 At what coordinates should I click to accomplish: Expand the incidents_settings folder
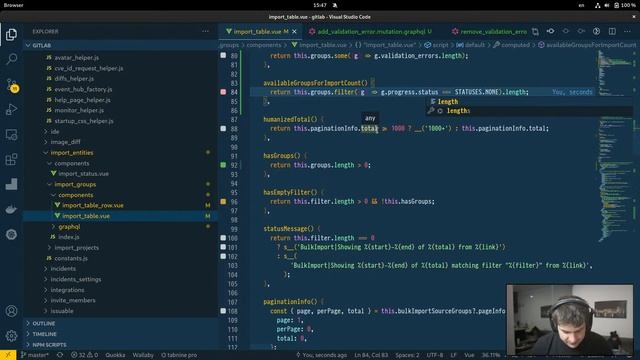coord(121,279)
